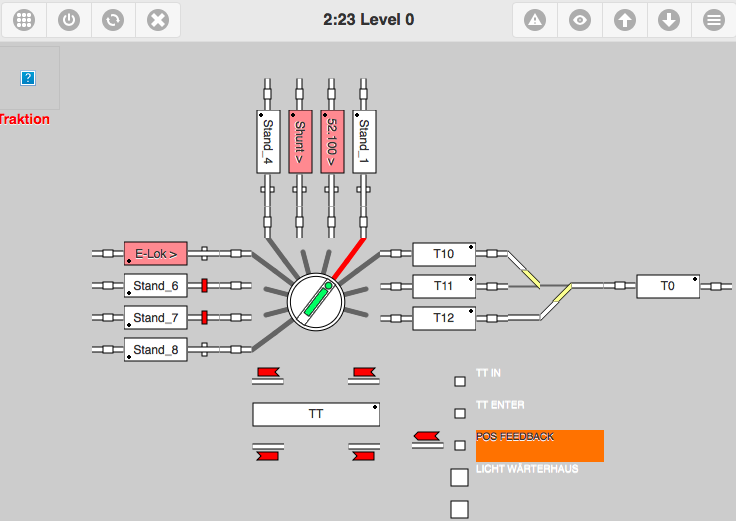Toggle the TT IN sensor box

[x=460, y=381]
